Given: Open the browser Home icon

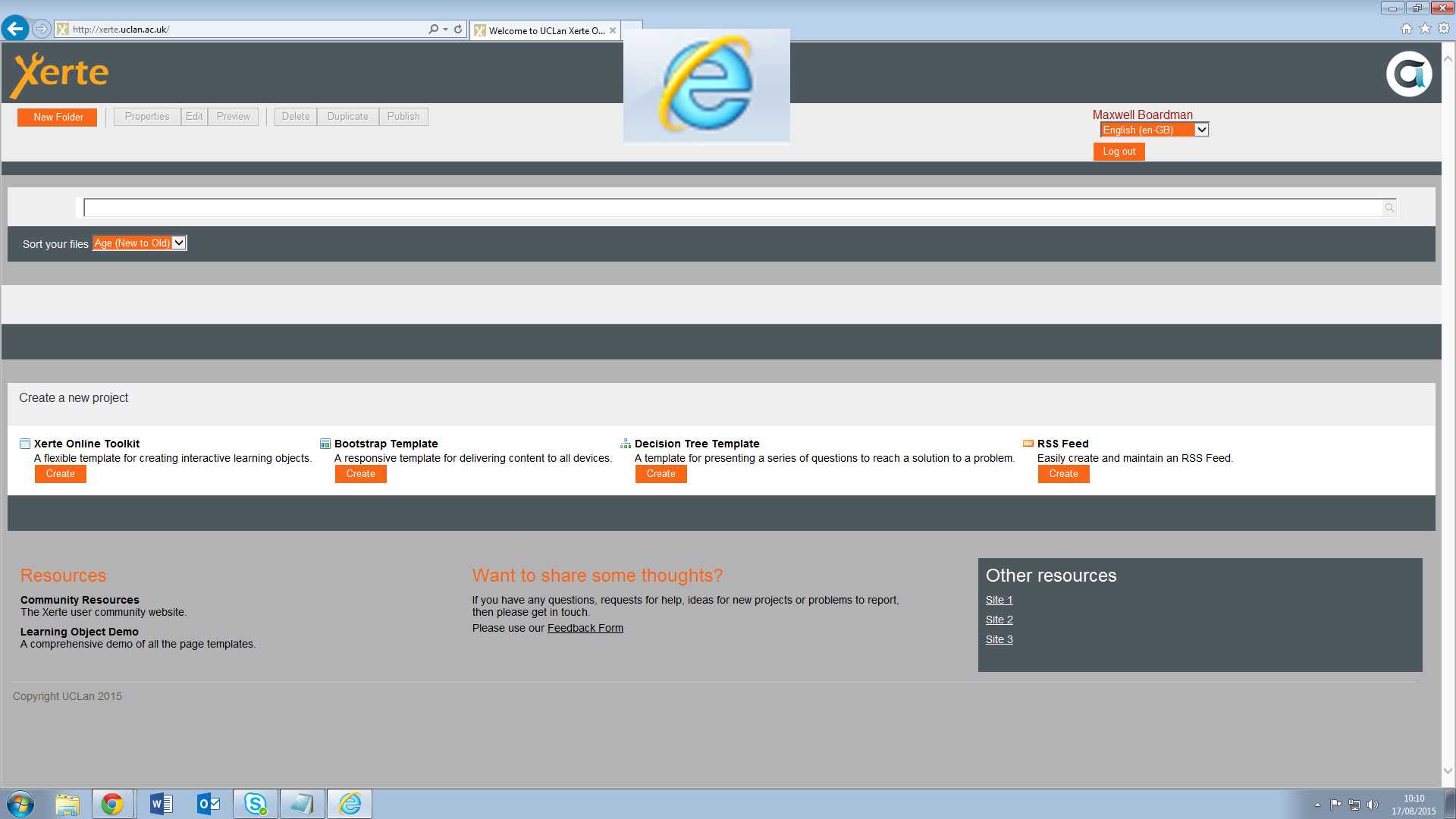Looking at the screenshot, I should coord(1407,28).
